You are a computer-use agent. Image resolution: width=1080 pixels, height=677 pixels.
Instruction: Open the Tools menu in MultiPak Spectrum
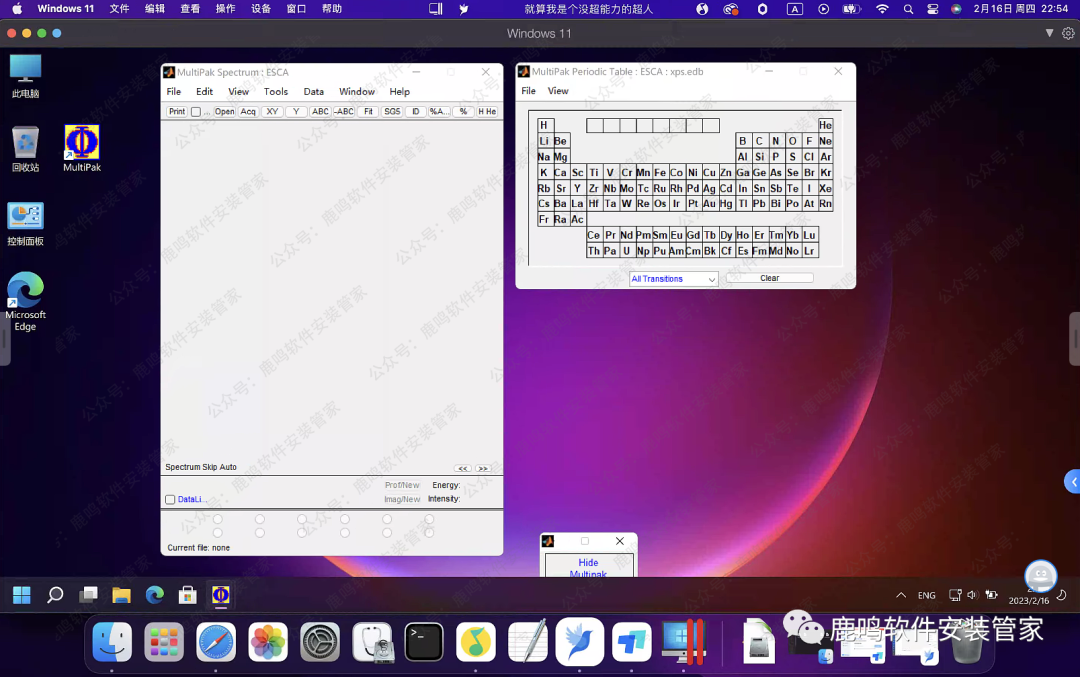click(x=276, y=92)
